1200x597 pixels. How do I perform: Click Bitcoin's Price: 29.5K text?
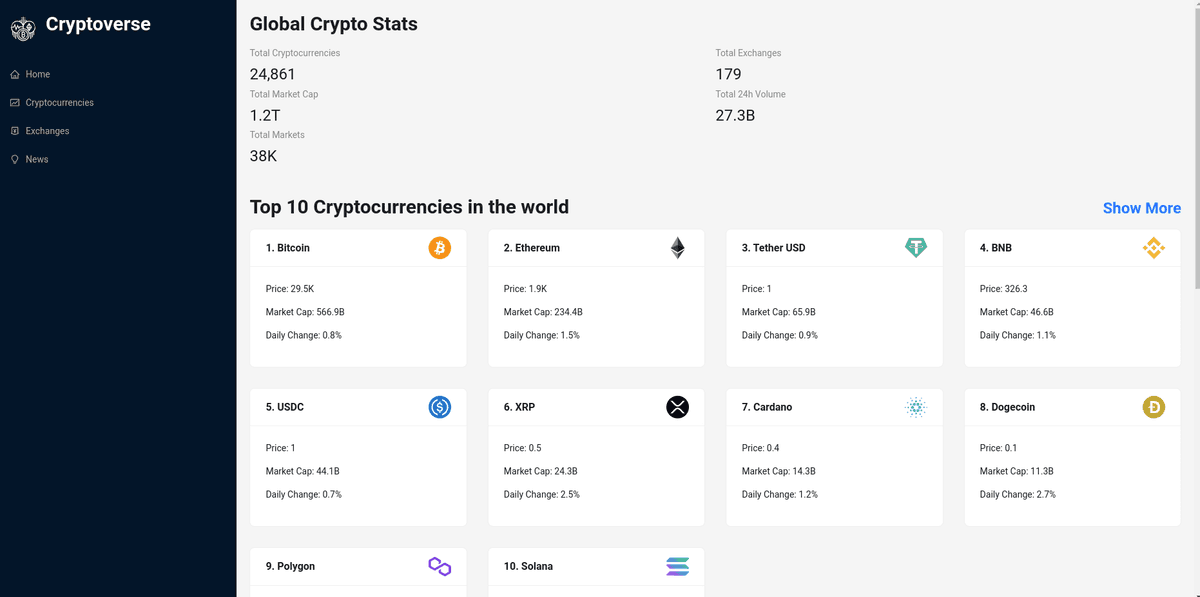coord(290,289)
